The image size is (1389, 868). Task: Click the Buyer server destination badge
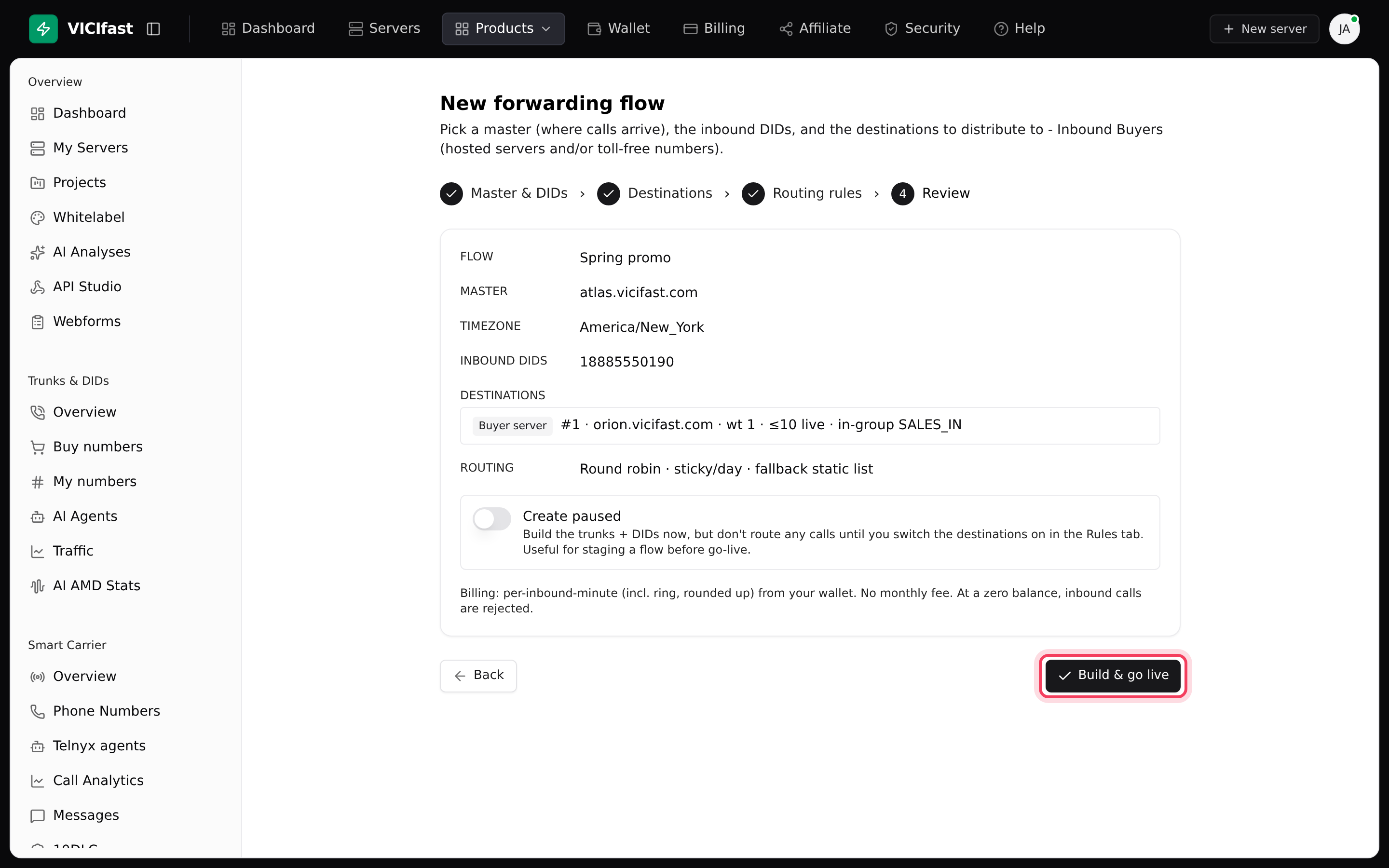(x=513, y=425)
